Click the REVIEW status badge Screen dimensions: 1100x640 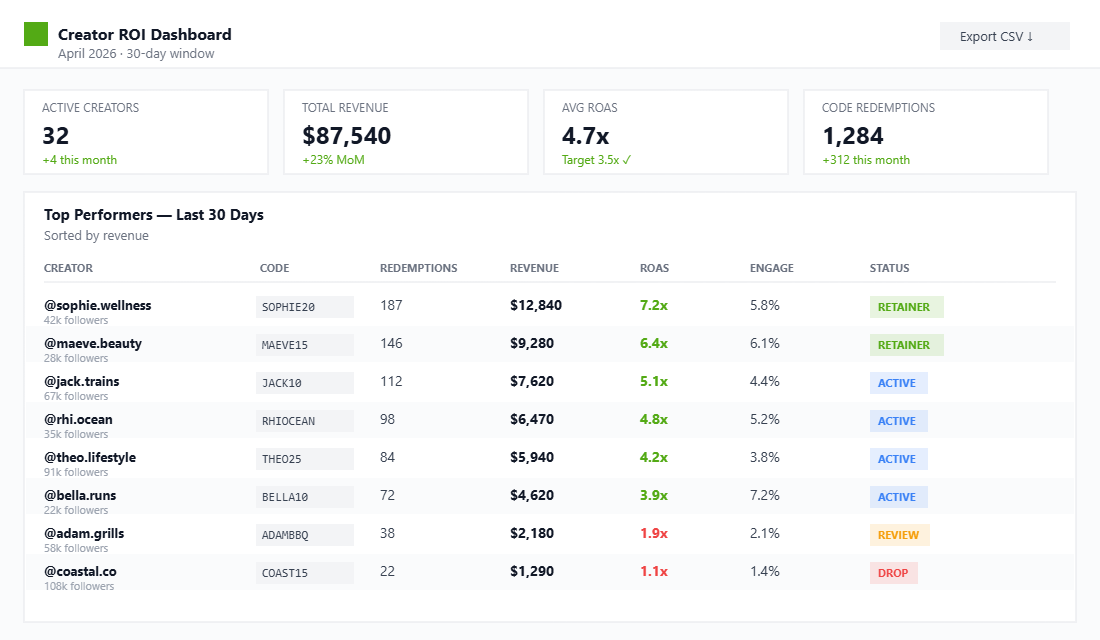pos(899,534)
